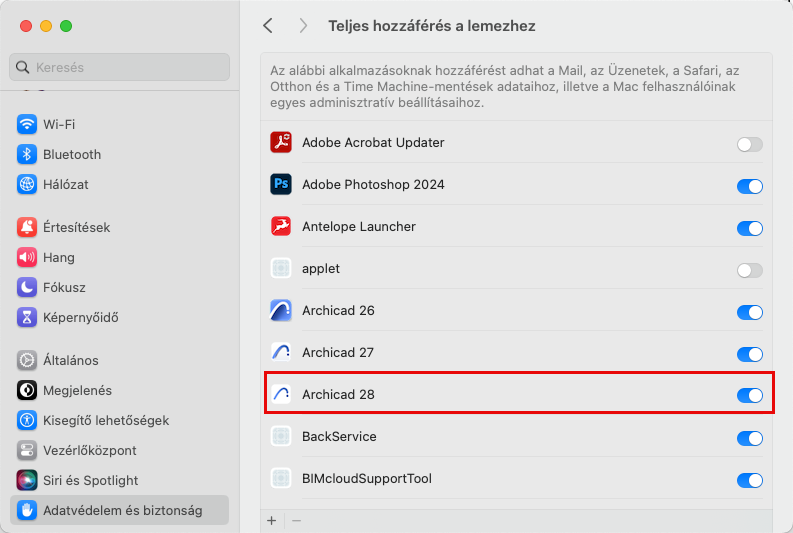The image size is (793, 533).
Task: Open the Kisegítő lehetőségek accessibility icon
Action: pos(27,420)
